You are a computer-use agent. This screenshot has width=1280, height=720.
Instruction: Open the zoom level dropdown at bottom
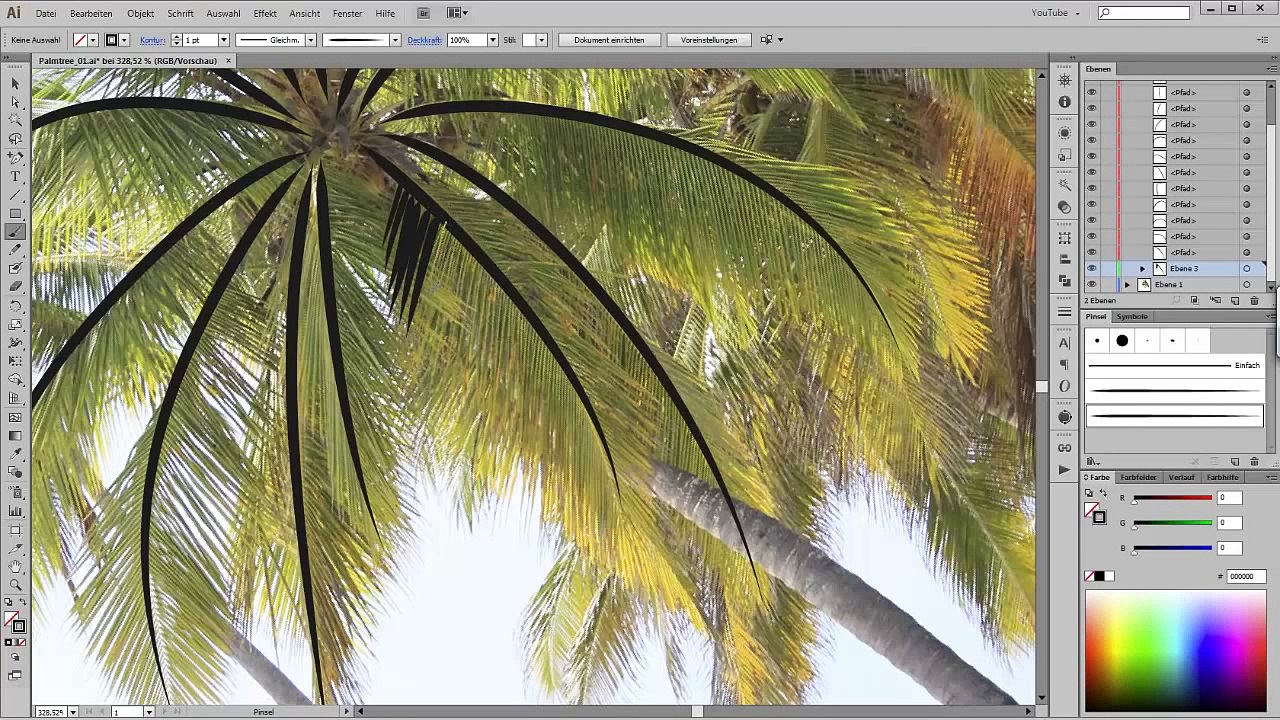click(72, 712)
